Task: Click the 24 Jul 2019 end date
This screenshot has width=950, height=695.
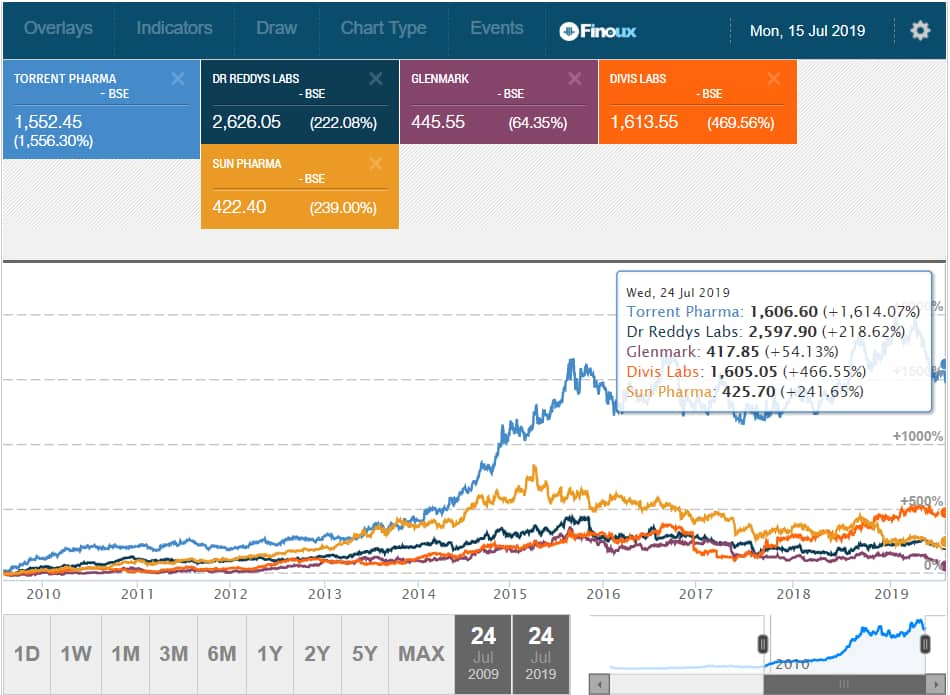Action: pyautogui.click(x=541, y=653)
